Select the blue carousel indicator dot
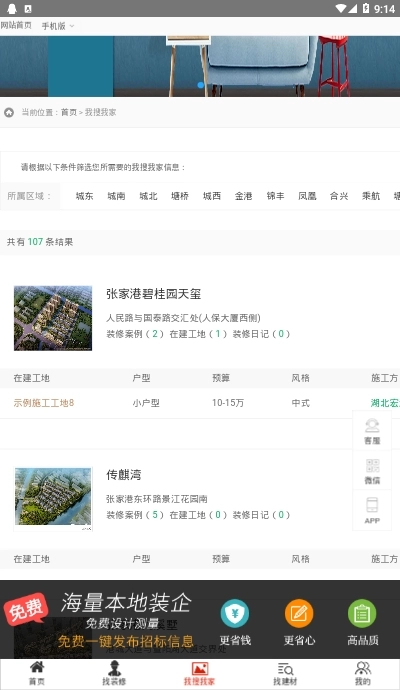 coord(201,85)
